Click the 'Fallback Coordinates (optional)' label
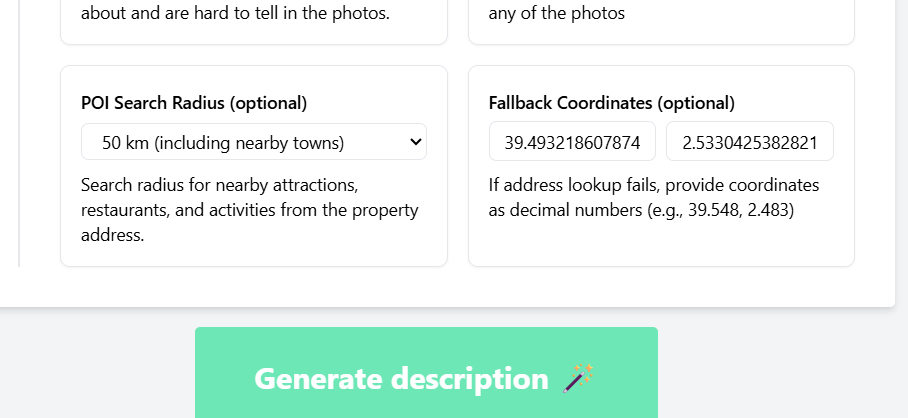 click(x=612, y=103)
